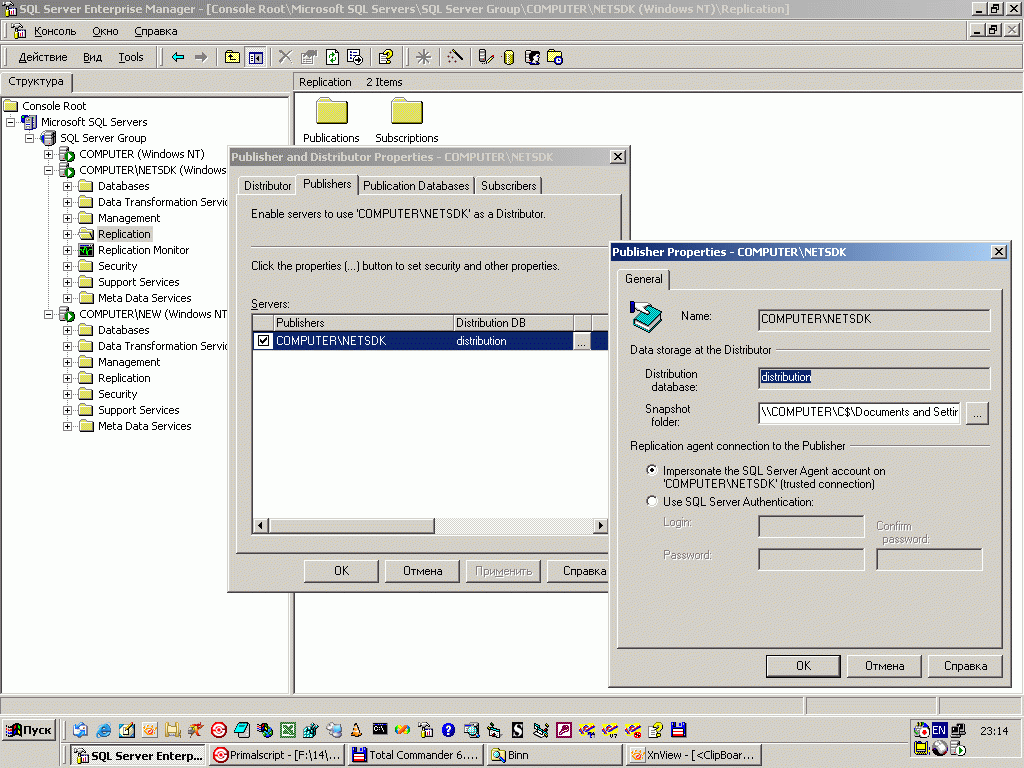
Task: Collapse the SQL Server Group node
Action: tap(29, 138)
